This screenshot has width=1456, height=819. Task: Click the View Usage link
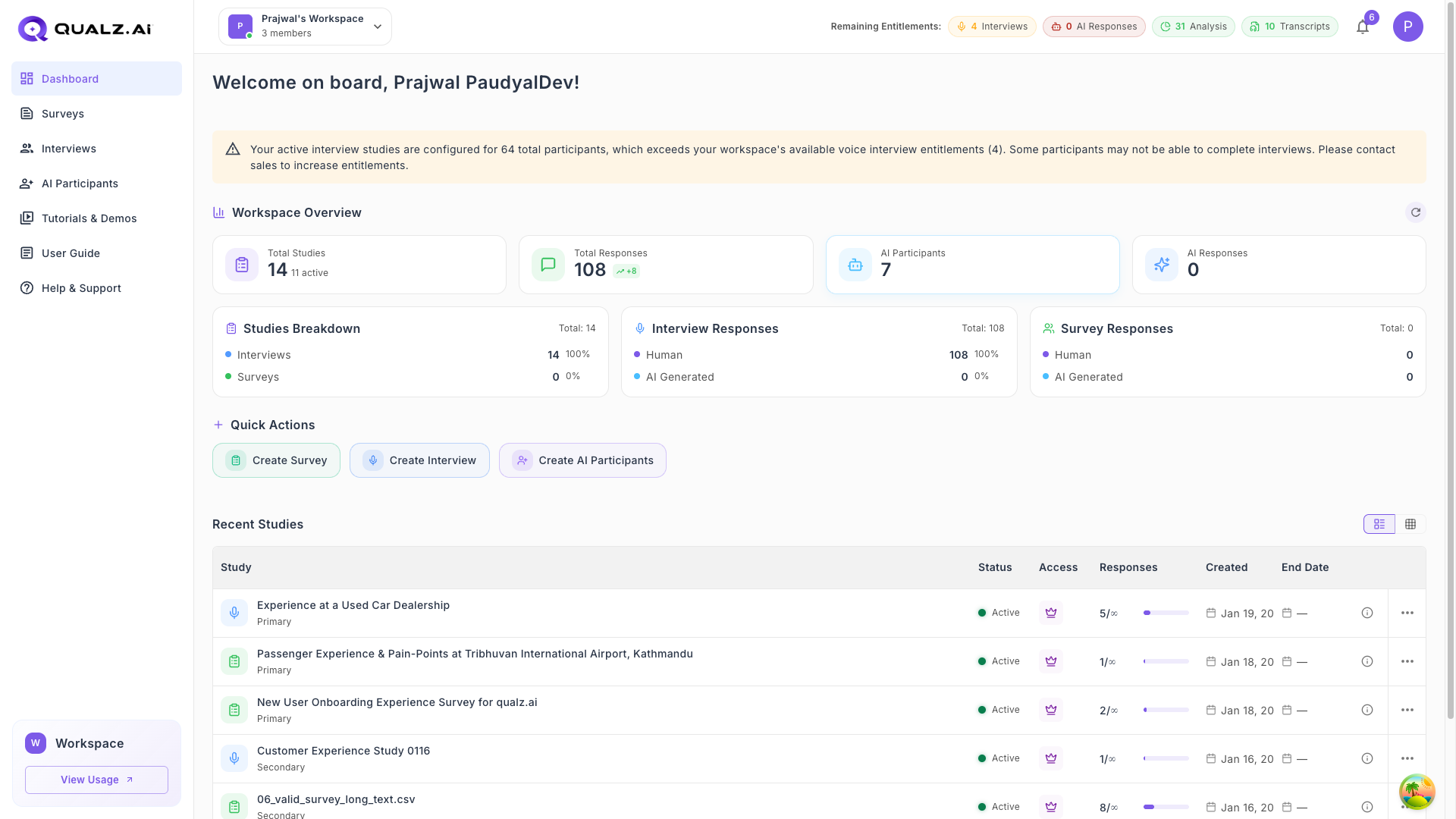(x=96, y=780)
